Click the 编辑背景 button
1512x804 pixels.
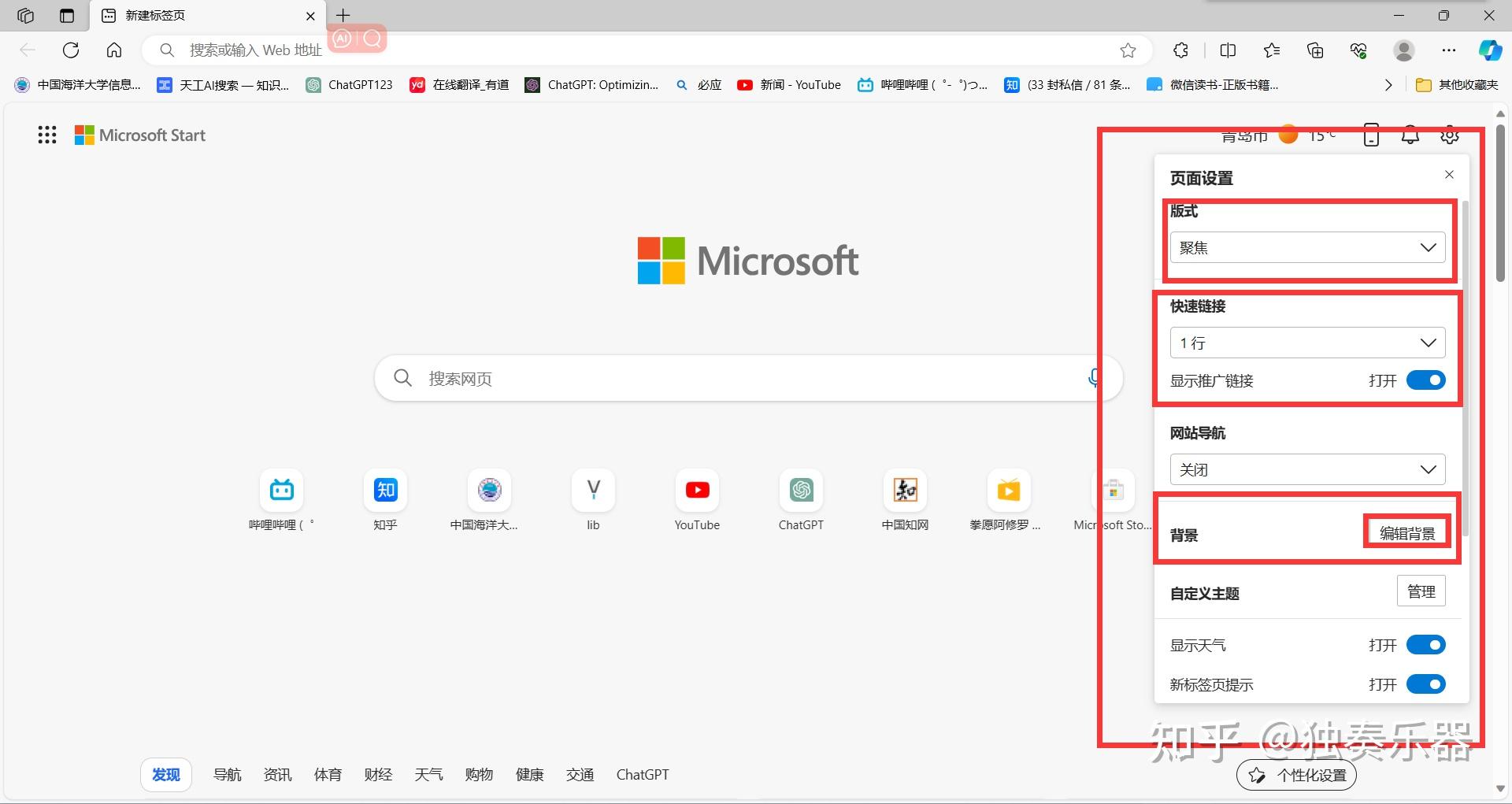[x=1408, y=533]
